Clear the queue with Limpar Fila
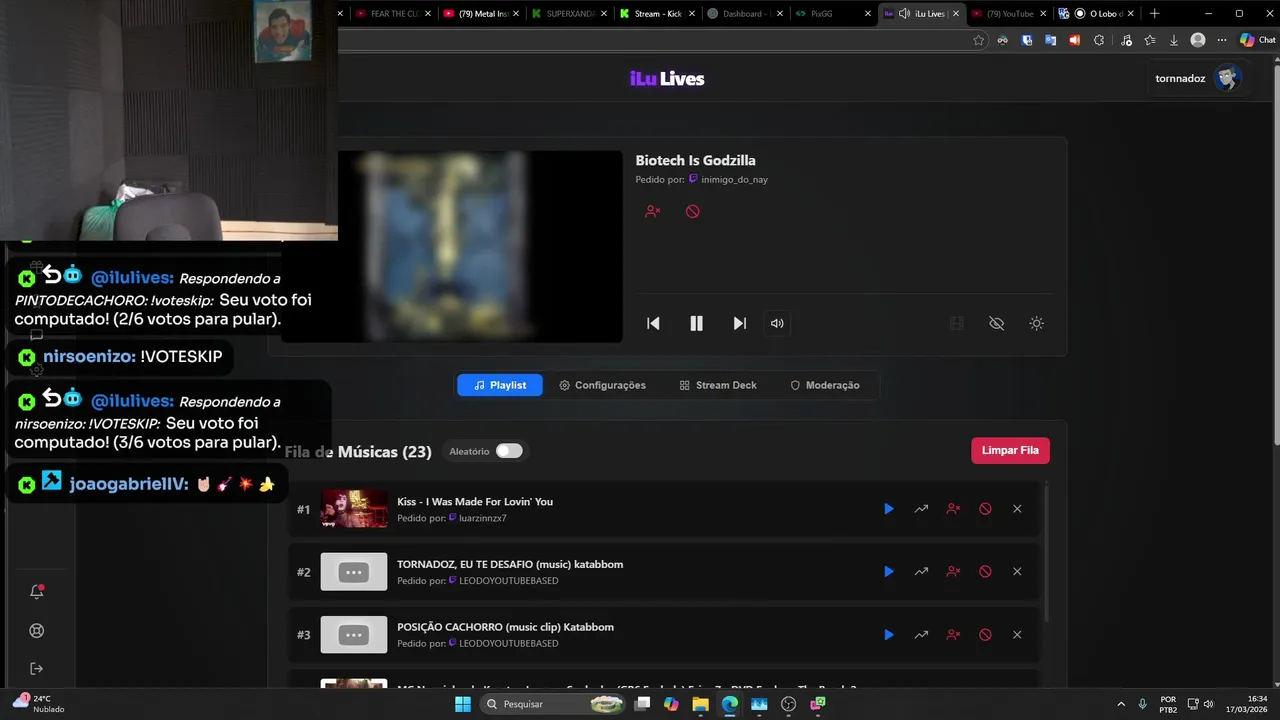Viewport: 1280px width, 720px height. point(1010,450)
